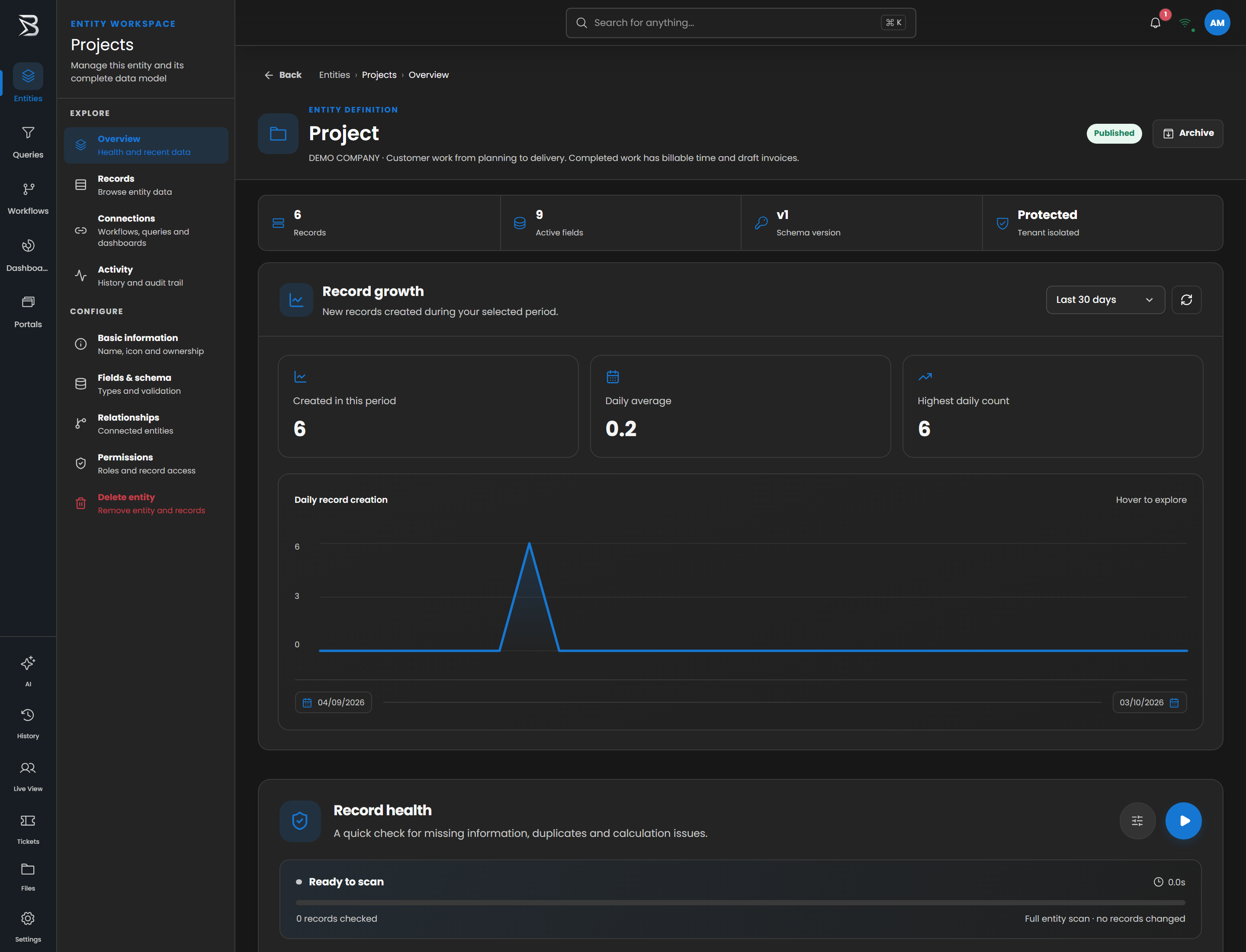The height and width of the screenshot is (952, 1246).
Task: Click the Archive button
Action: coord(1188,133)
